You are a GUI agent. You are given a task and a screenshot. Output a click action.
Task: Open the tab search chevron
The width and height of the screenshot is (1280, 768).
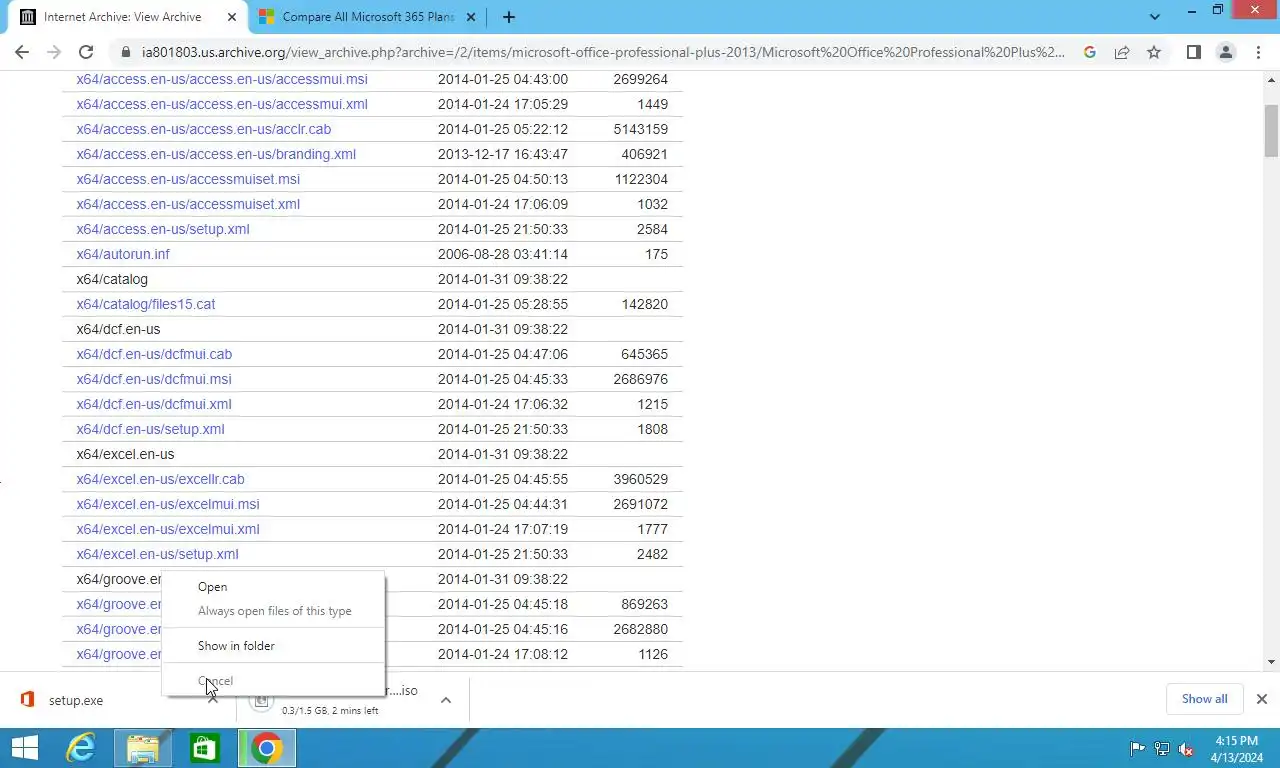click(1155, 17)
